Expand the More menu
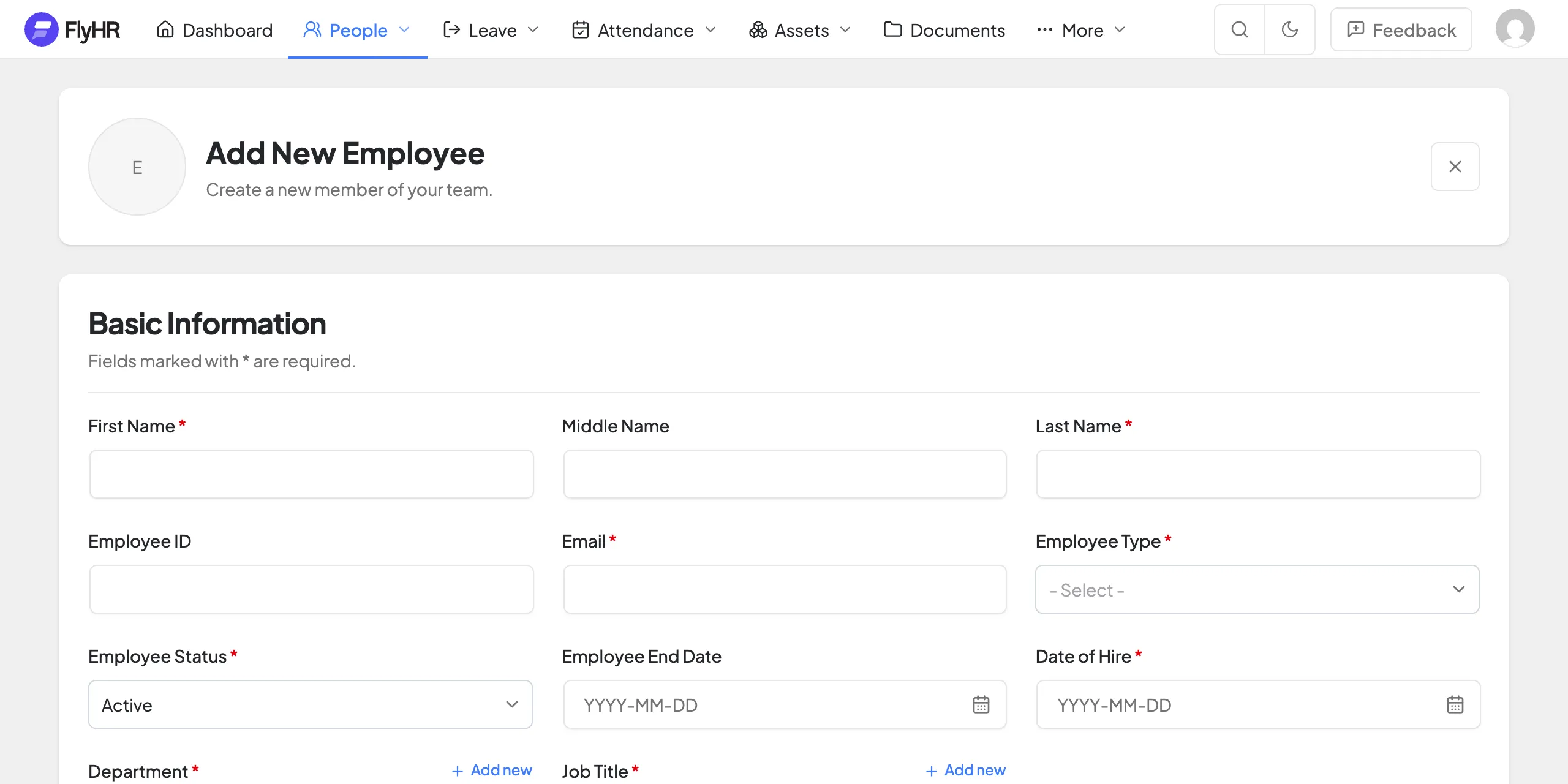This screenshot has height=784, width=1568. 1082,29
